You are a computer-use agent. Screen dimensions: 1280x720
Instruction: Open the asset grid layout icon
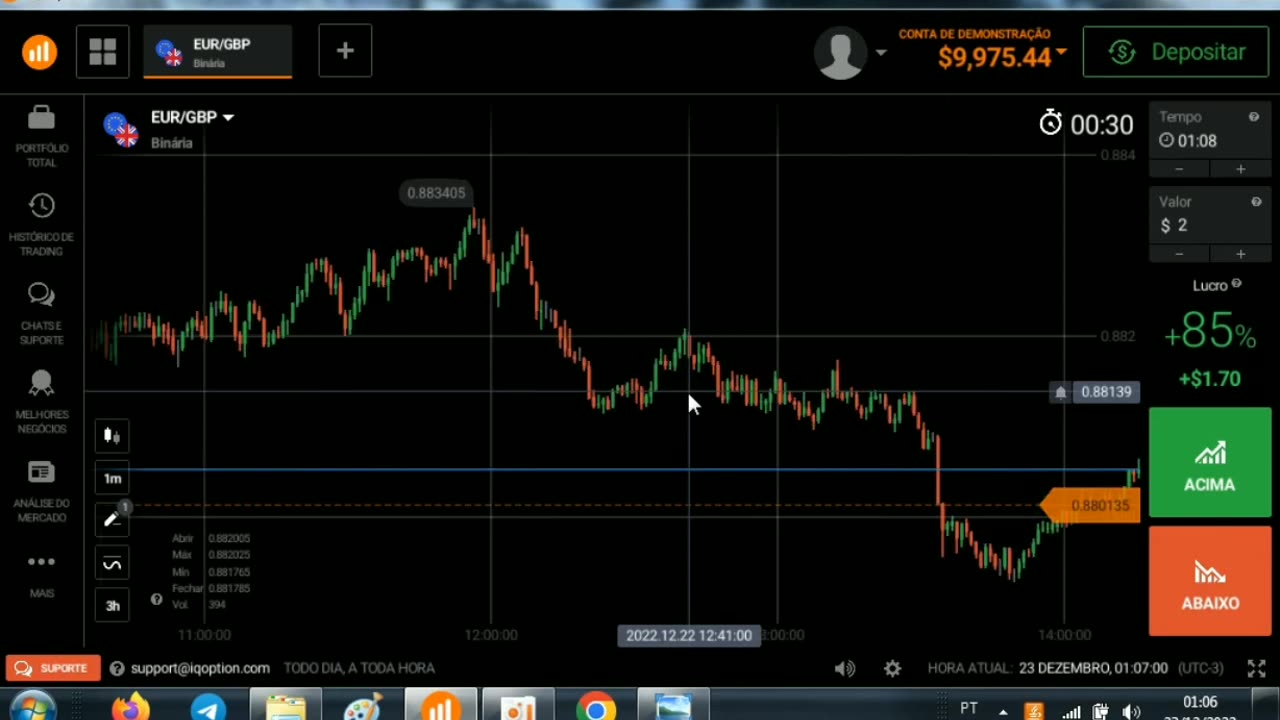102,52
